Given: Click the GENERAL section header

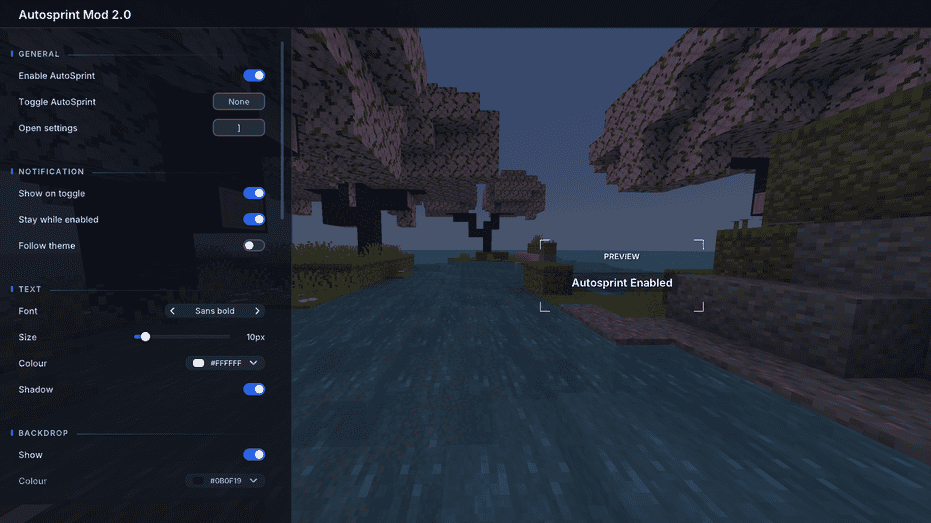Looking at the screenshot, I should click(x=39, y=53).
